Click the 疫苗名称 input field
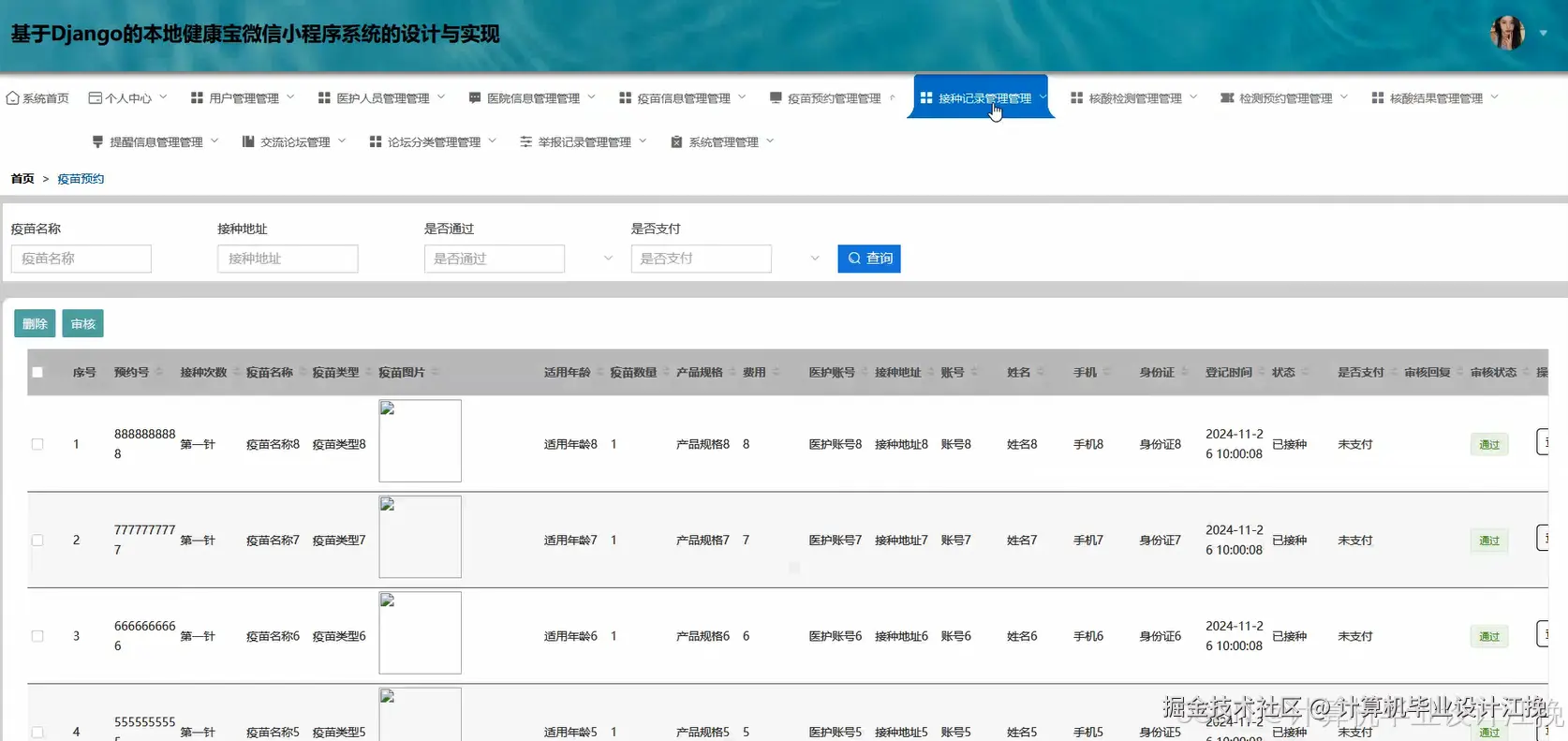 81,259
